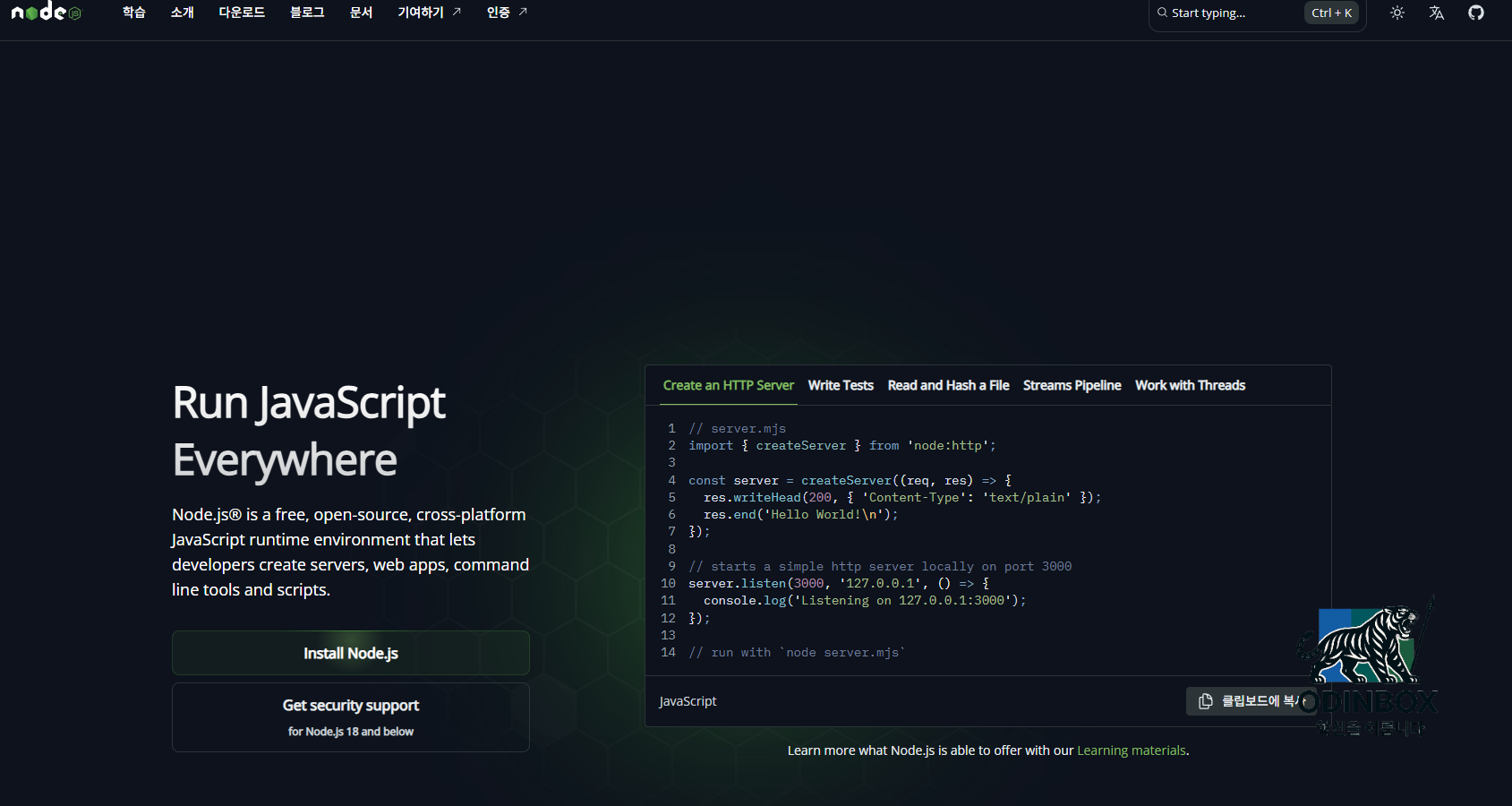
Task: Switch to Read and Hash a File tab
Action: 948,385
